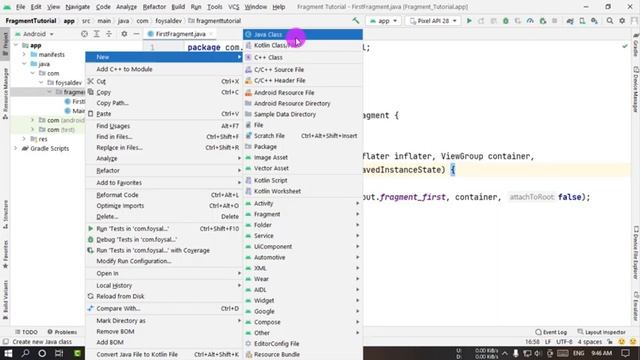Image resolution: width=640 pixels, height=360 pixels.
Task: Click the Windows taskbar search icon
Action: (25, 353)
